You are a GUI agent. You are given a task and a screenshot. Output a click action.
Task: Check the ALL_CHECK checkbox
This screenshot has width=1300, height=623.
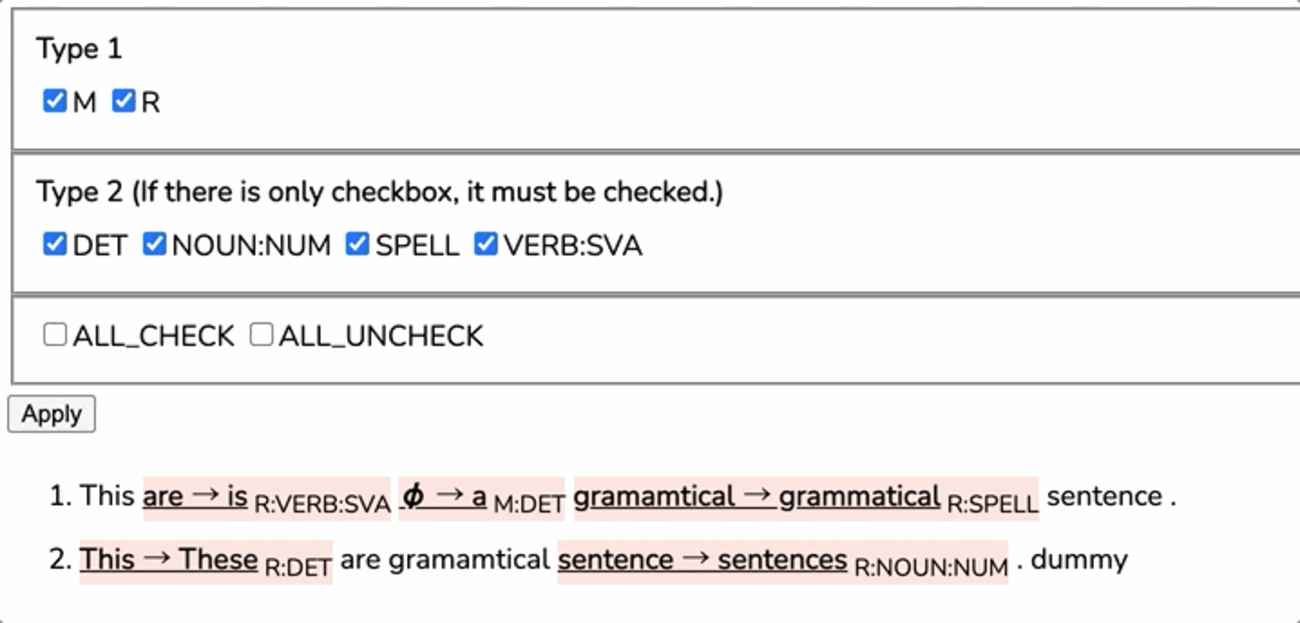[55, 335]
